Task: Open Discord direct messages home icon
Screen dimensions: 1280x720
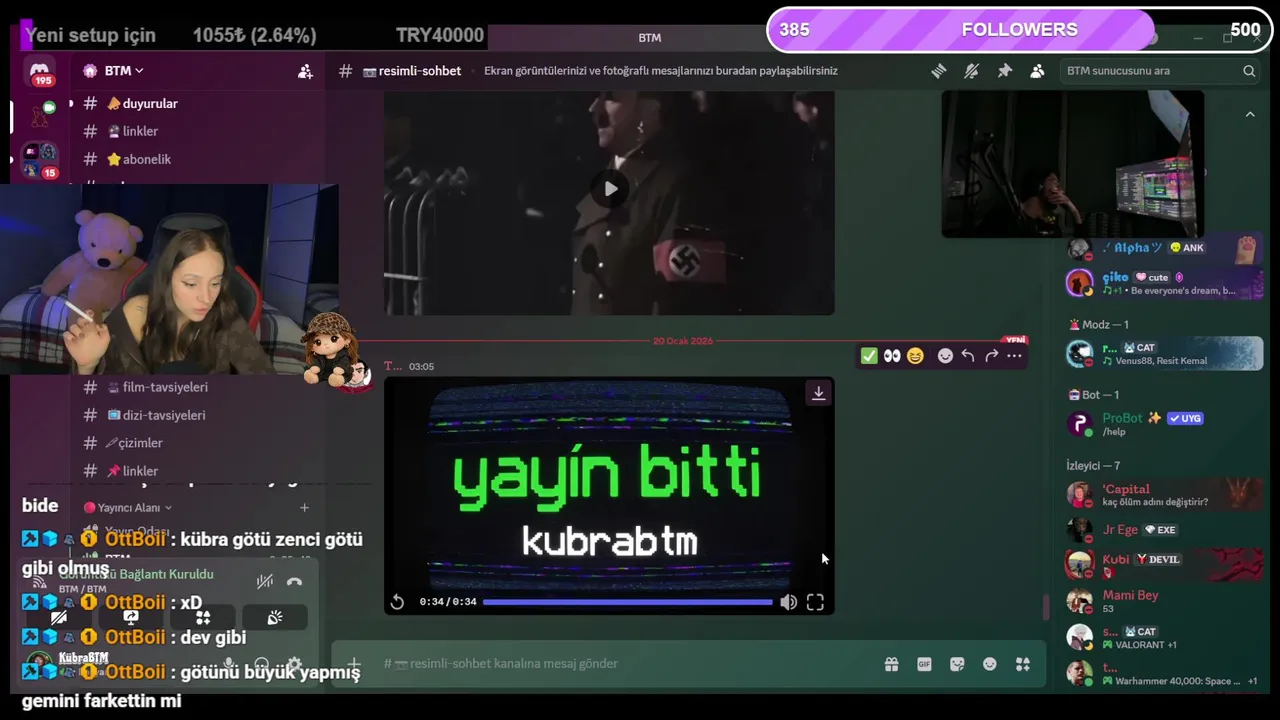Action: pyautogui.click(x=40, y=72)
